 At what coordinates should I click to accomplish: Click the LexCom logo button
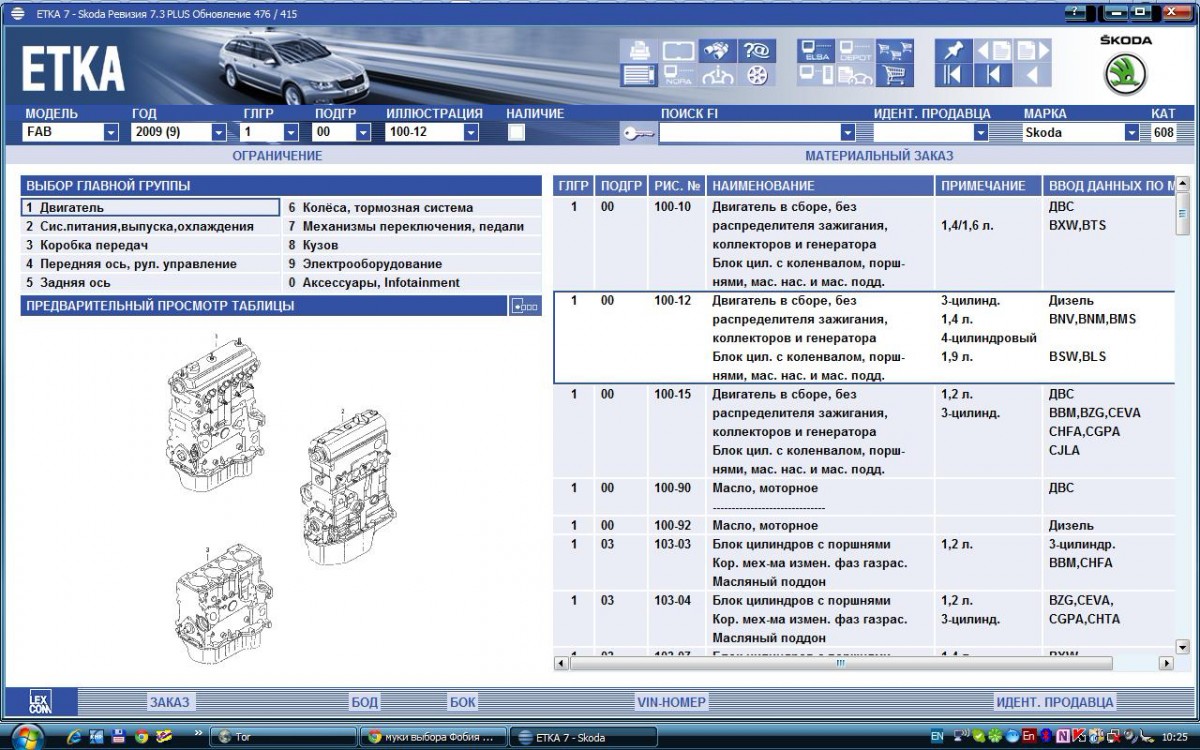[40, 702]
